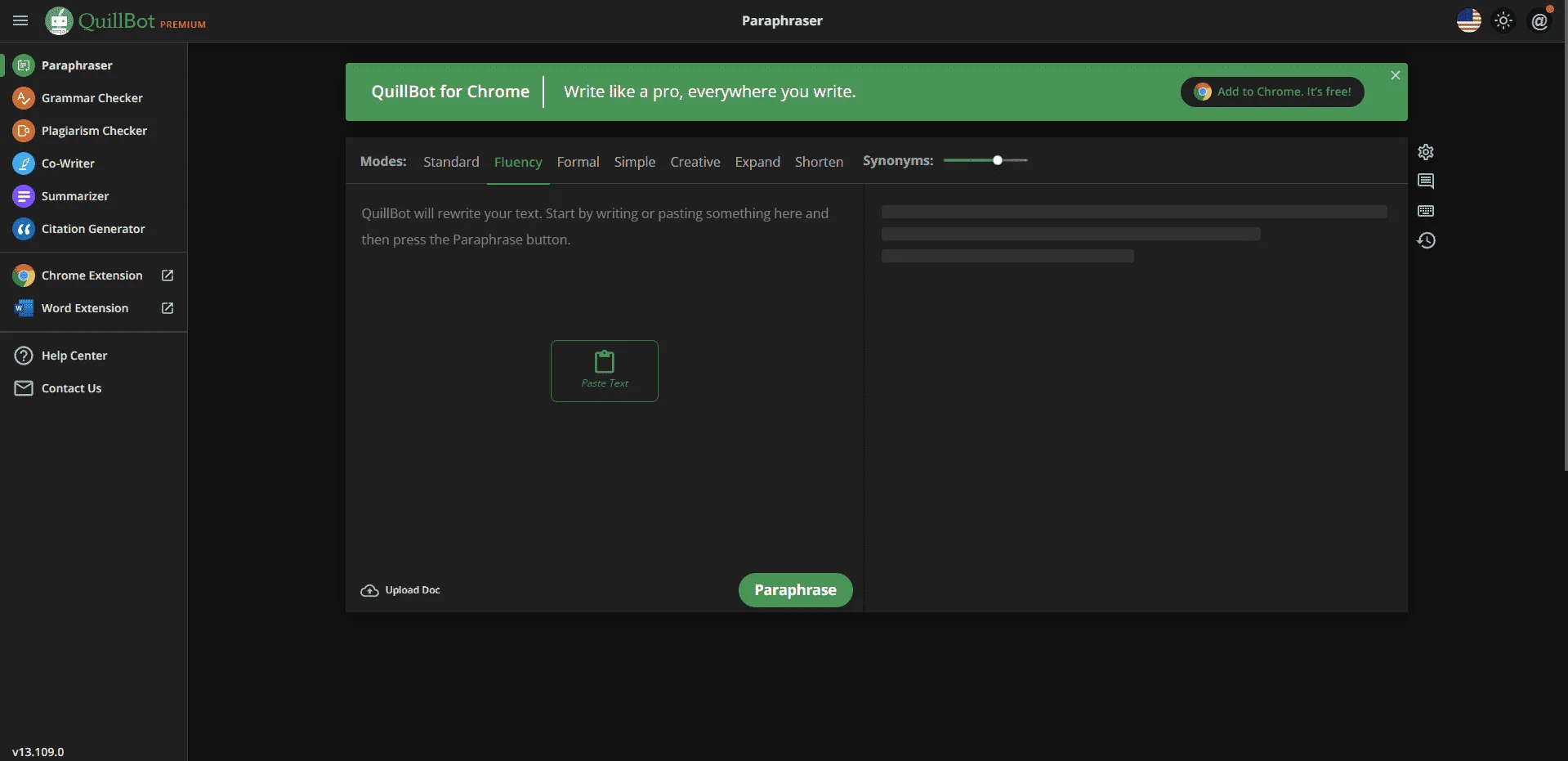Screen dimensions: 1568x761
Task: Open the keyboard hotkeys icon
Action: 1426,211
